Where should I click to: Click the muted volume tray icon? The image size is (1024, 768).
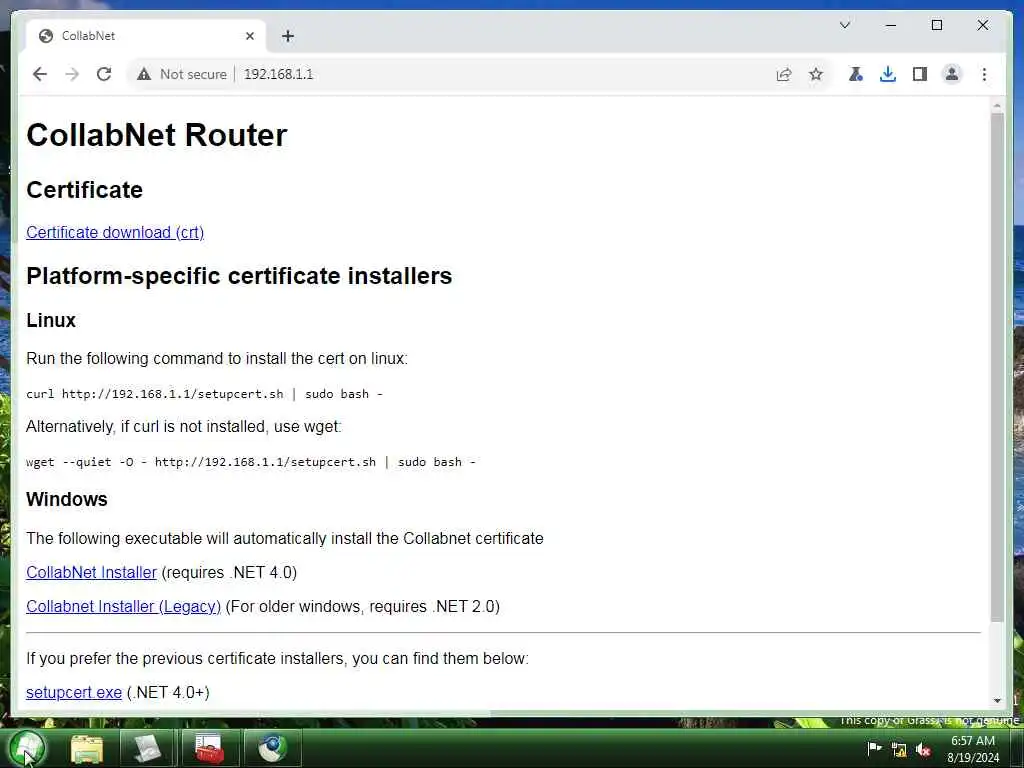point(923,750)
